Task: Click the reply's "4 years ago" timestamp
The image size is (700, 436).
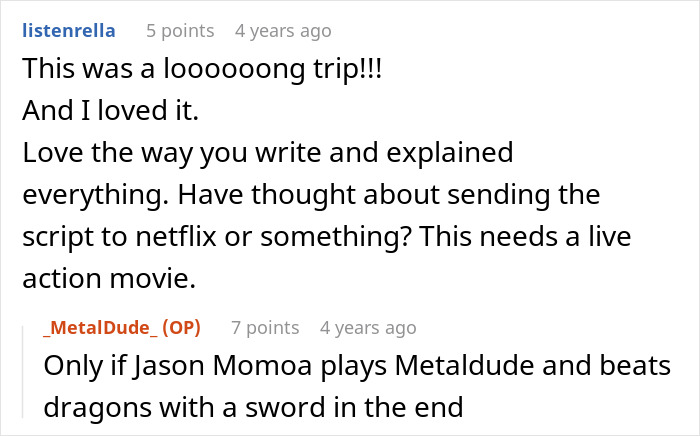Action: [x=367, y=327]
